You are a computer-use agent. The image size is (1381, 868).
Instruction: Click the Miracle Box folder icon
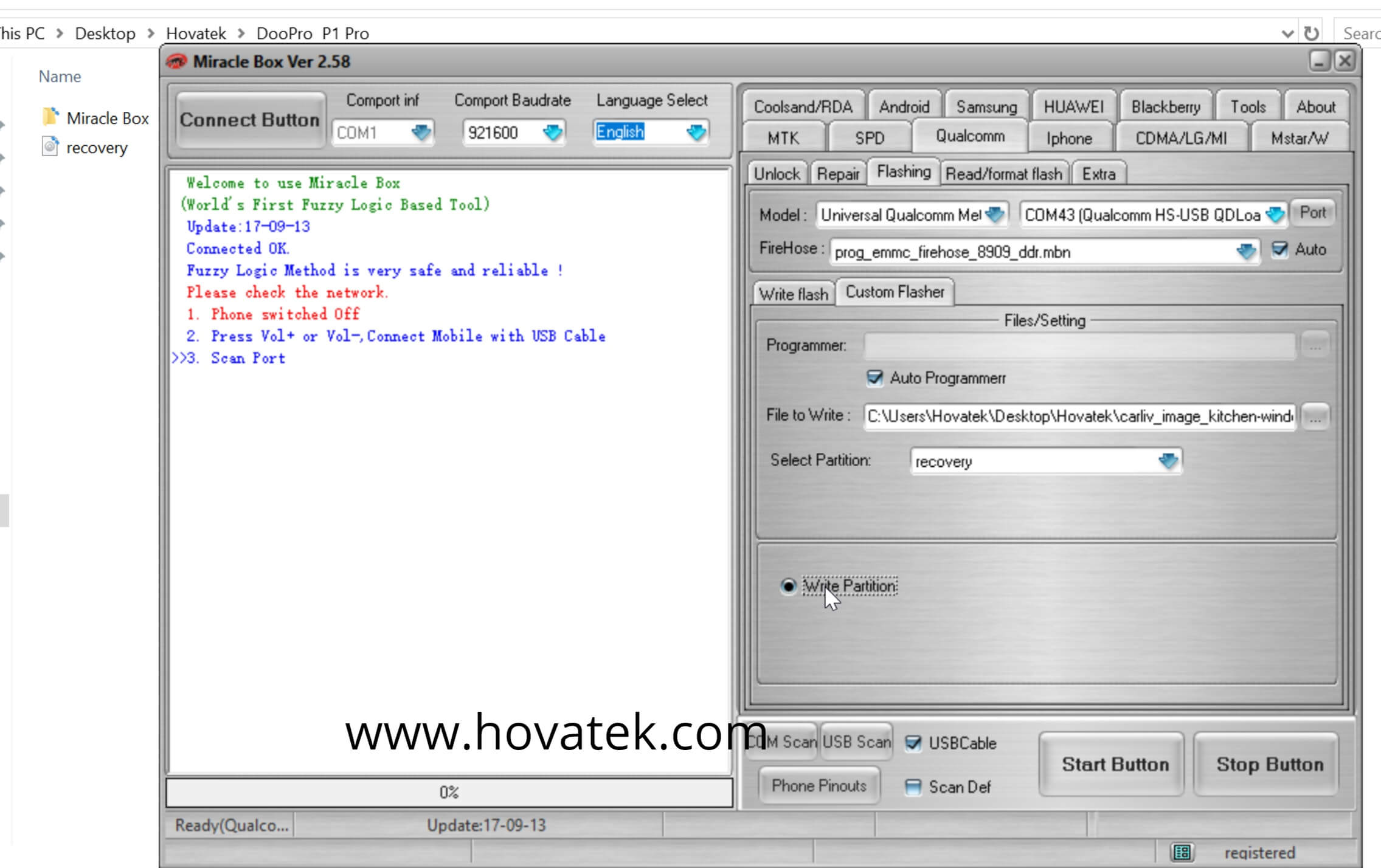coord(50,117)
